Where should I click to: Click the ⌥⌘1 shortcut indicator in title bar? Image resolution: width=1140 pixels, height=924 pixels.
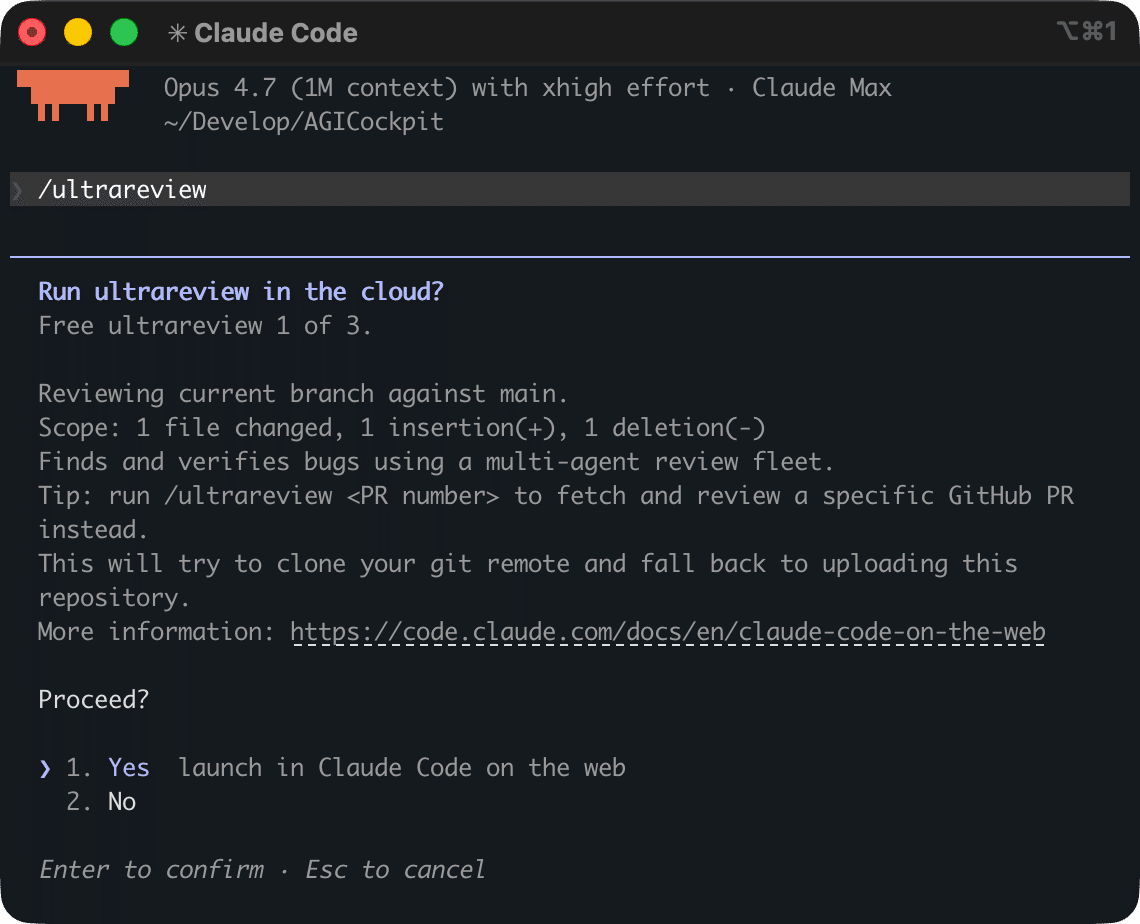point(1085,32)
